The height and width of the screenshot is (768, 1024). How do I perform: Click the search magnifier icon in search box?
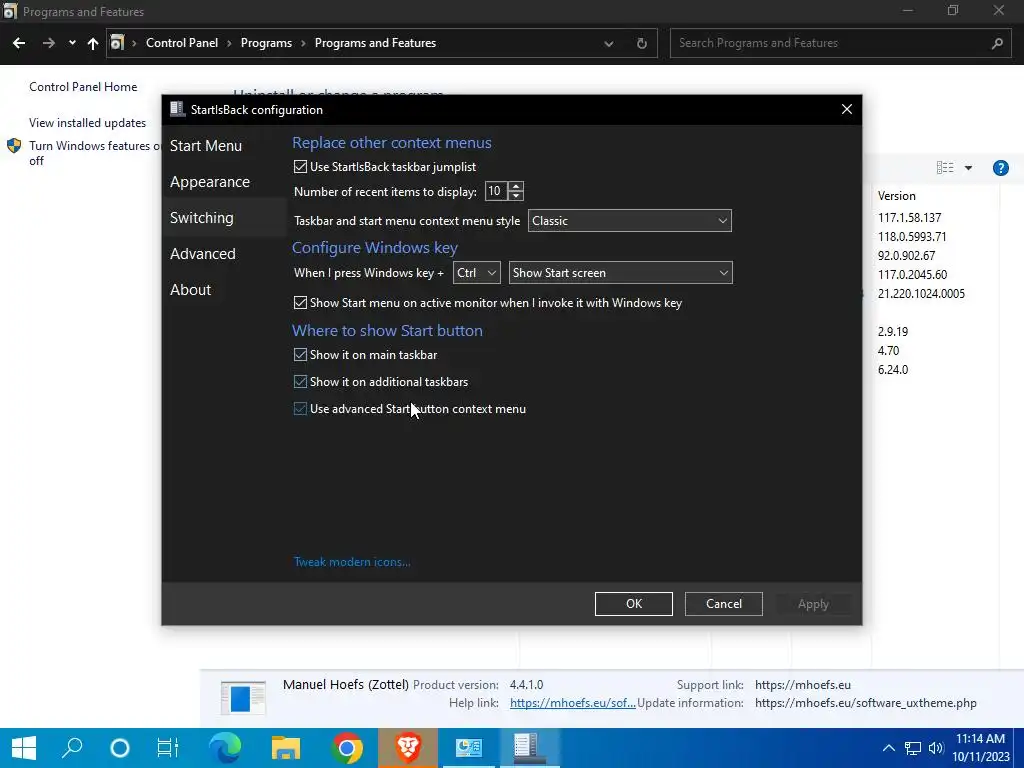pos(997,43)
